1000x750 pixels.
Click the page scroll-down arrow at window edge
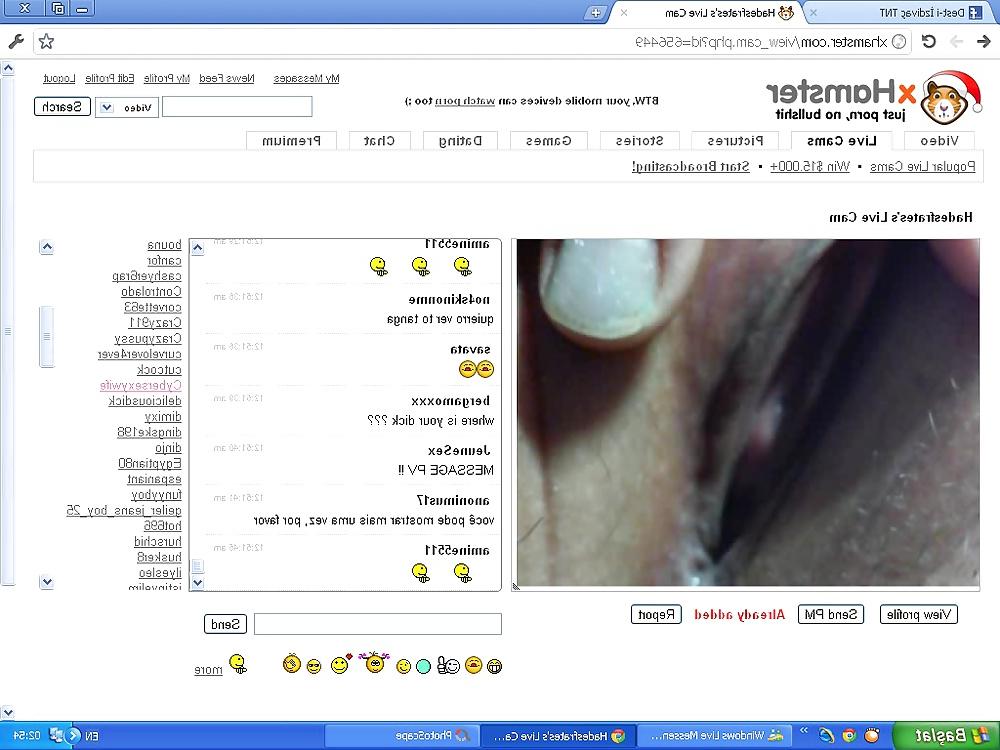(7, 710)
